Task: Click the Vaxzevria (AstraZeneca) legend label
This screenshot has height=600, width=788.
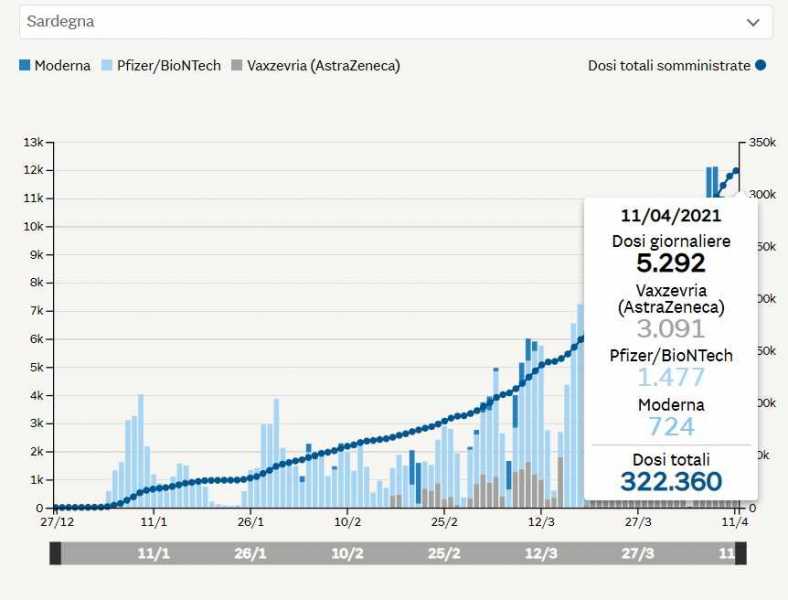Action: tap(324, 66)
